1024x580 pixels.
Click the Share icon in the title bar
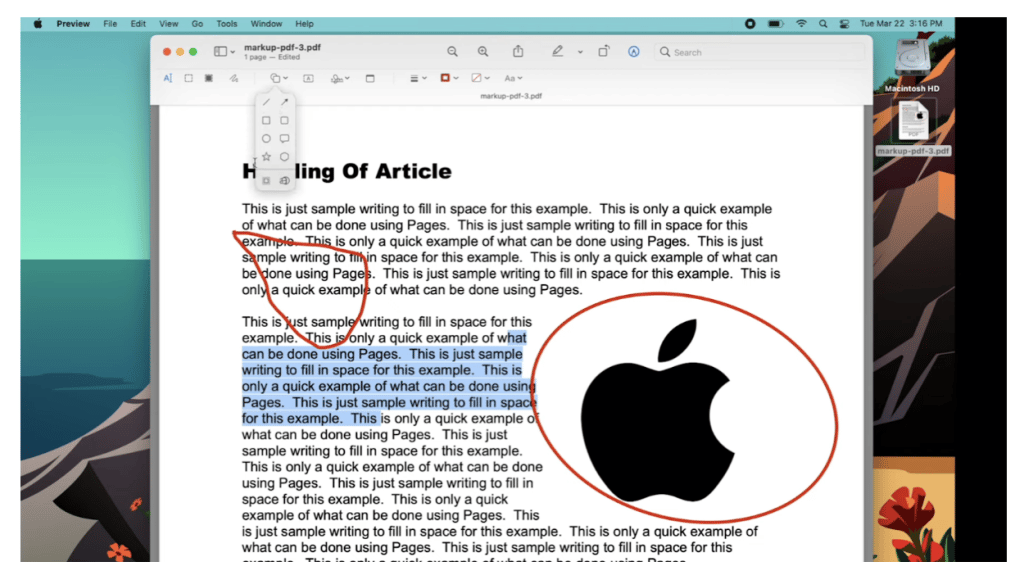tap(517, 51)
